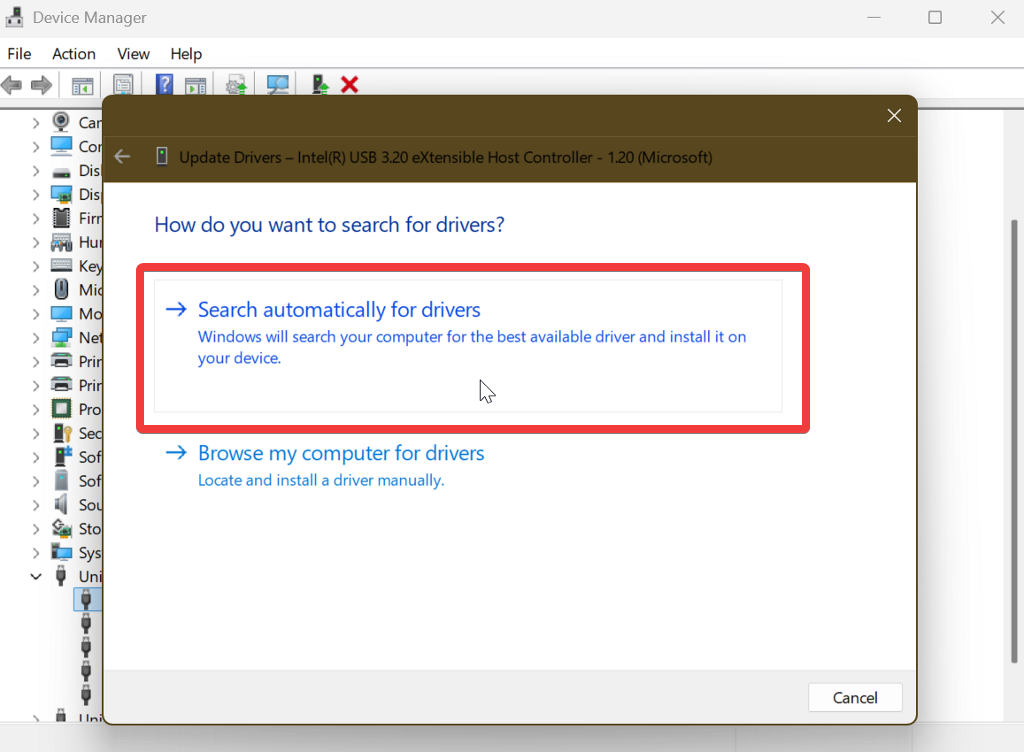Select the highlighted USB controller device
The width and height of the screenshot is (1024, 752).
(87, 599)
